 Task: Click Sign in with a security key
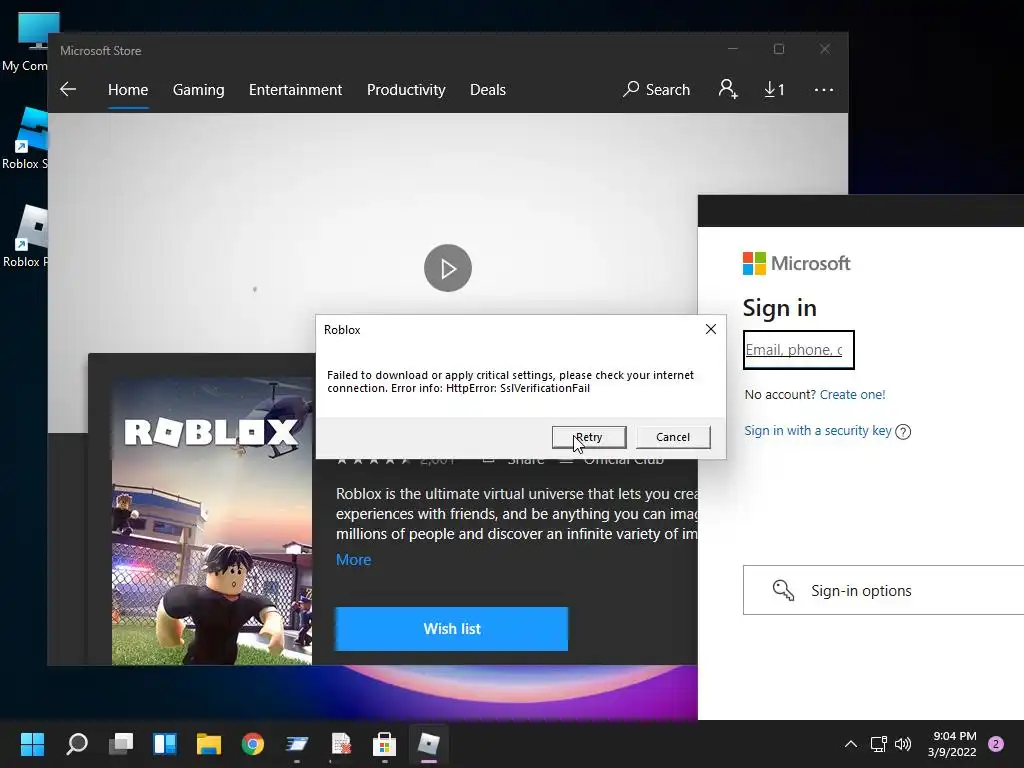[818, 430]
